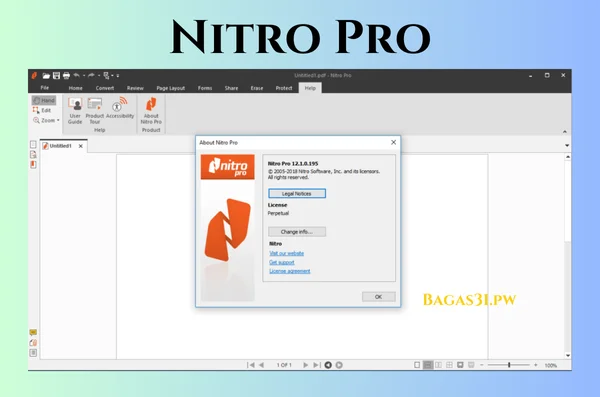Click the Nitro logo icon in title bar
The height and width of the screenshot is (397, 600).
coord(34,75)
